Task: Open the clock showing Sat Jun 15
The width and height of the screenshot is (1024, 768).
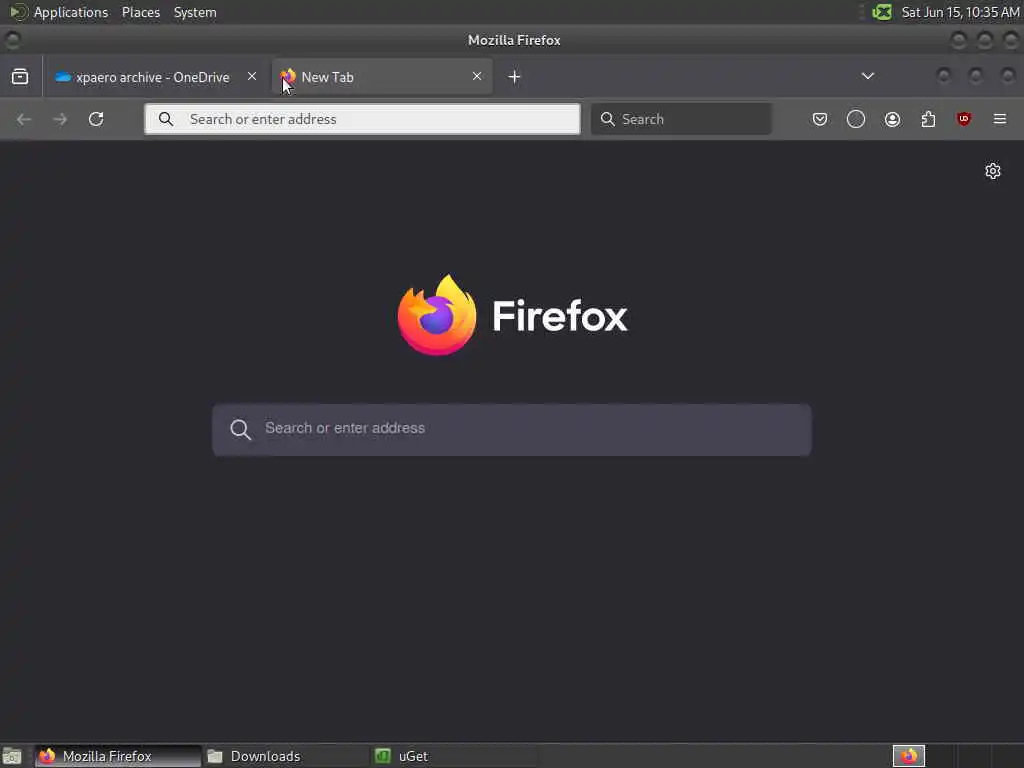Action: (x=961, y=12)
